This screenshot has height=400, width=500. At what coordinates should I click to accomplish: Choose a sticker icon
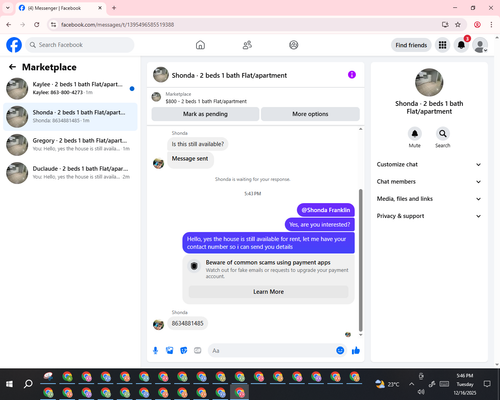(x=183, y=350)
